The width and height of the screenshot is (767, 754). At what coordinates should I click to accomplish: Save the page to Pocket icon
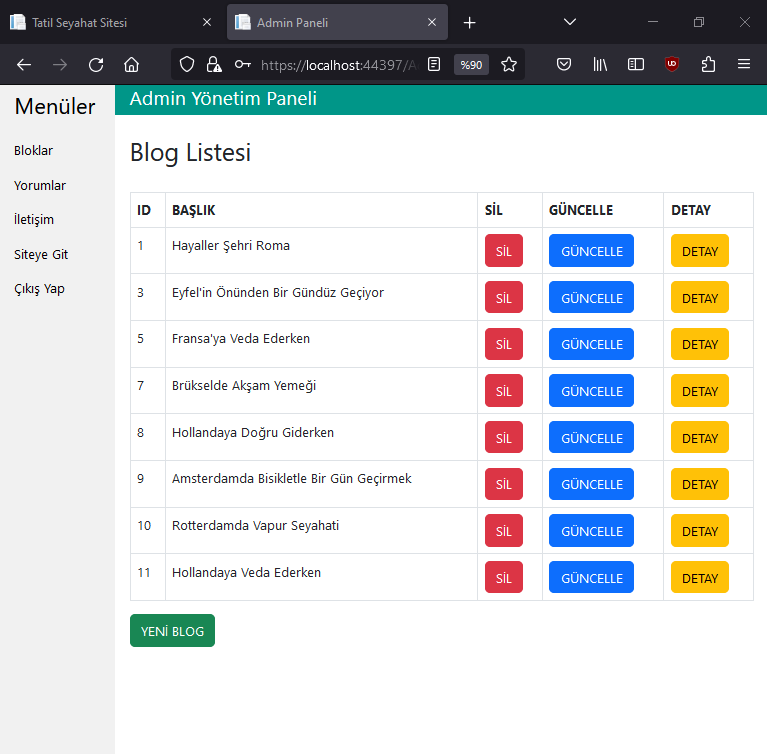tap(564, 64)
